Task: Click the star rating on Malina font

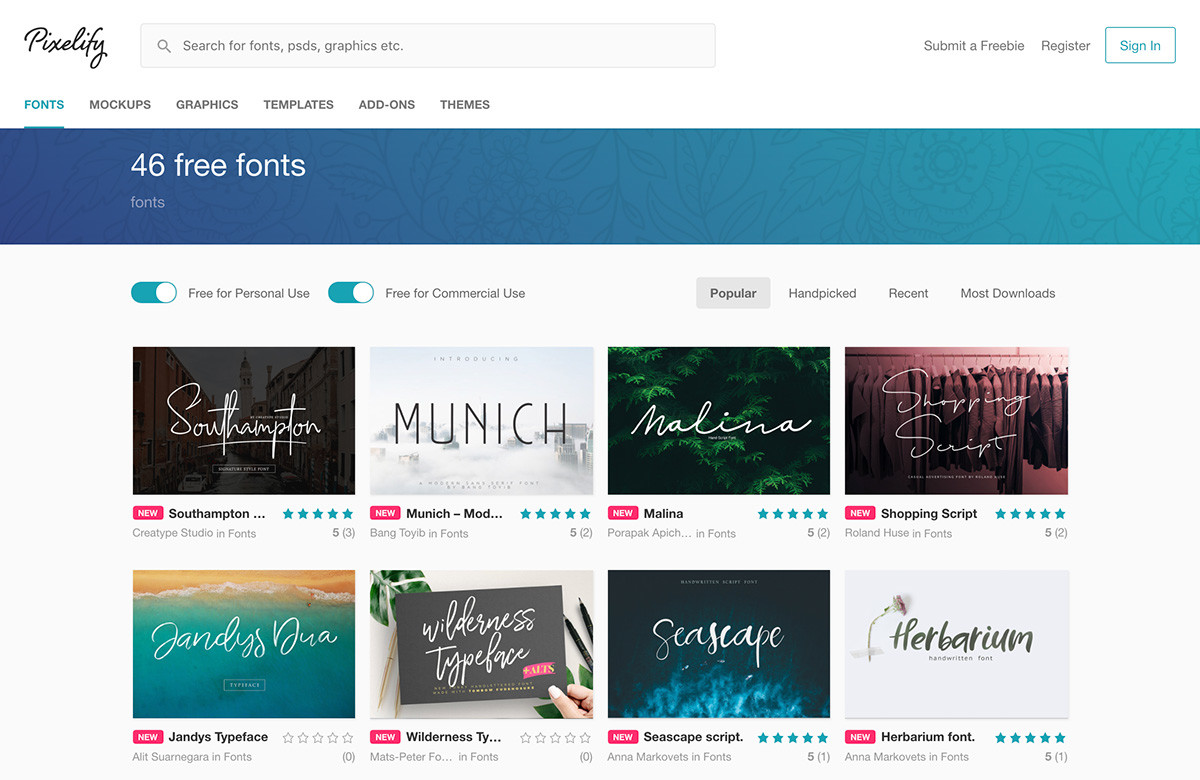Action: point(792,513)
